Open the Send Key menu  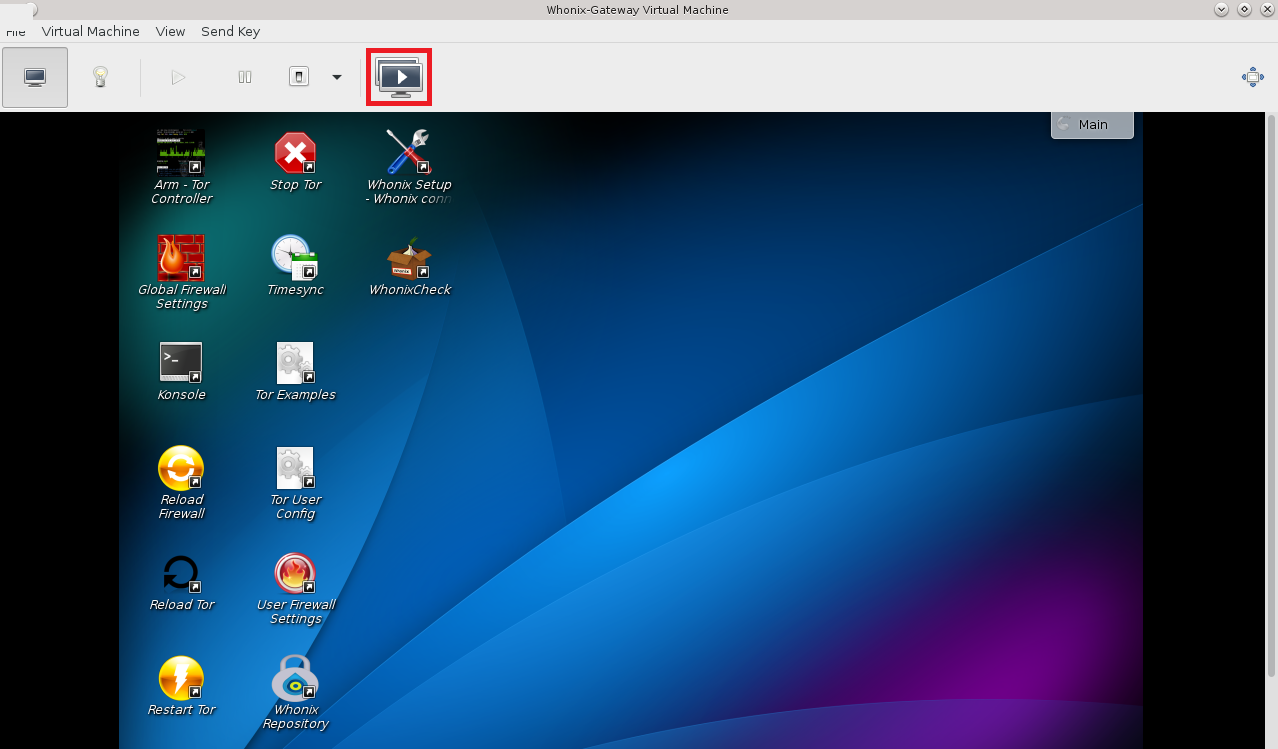pyautogui.click(x=230, y=31)
